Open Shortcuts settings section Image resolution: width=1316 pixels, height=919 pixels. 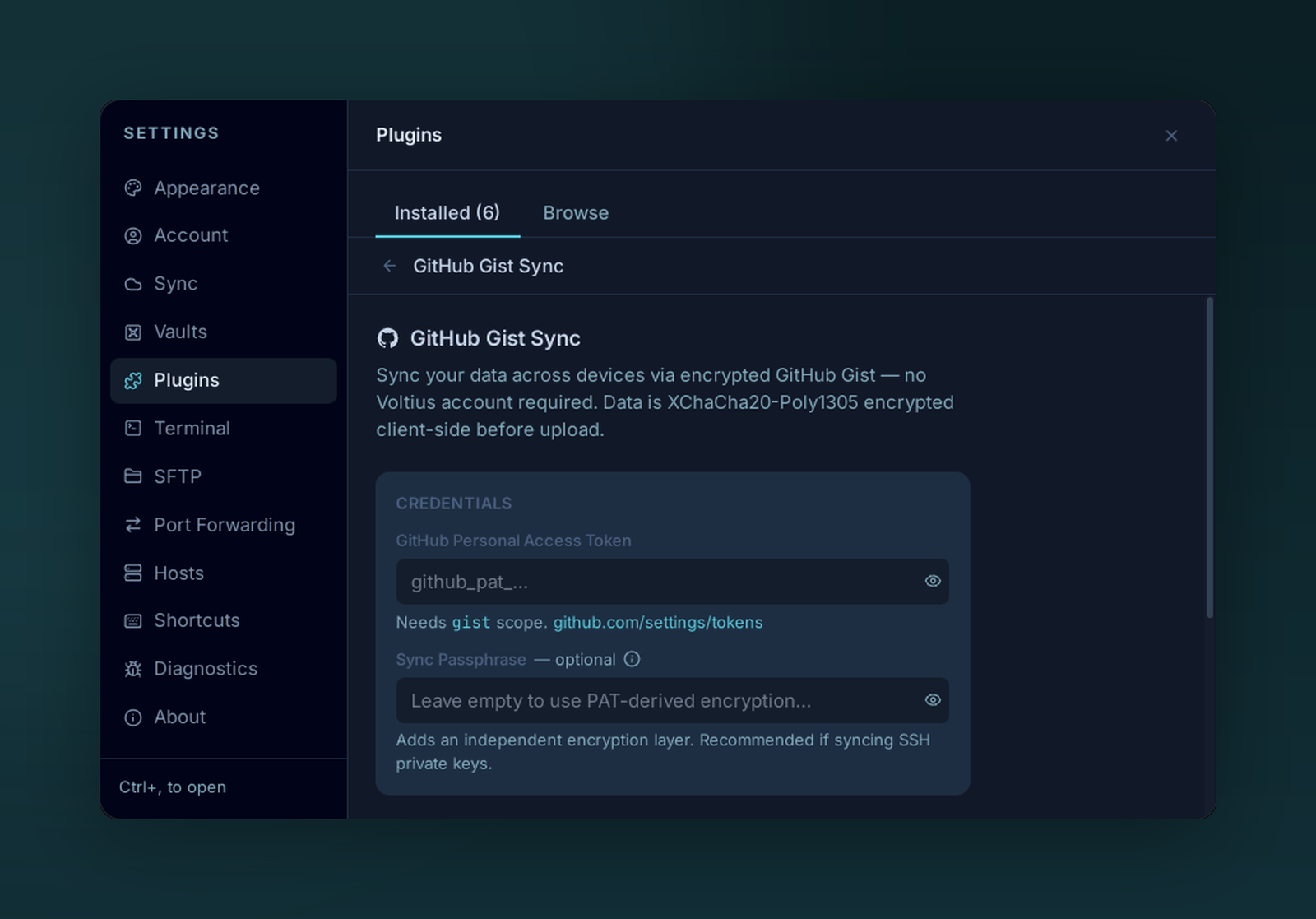click(224, 620)
